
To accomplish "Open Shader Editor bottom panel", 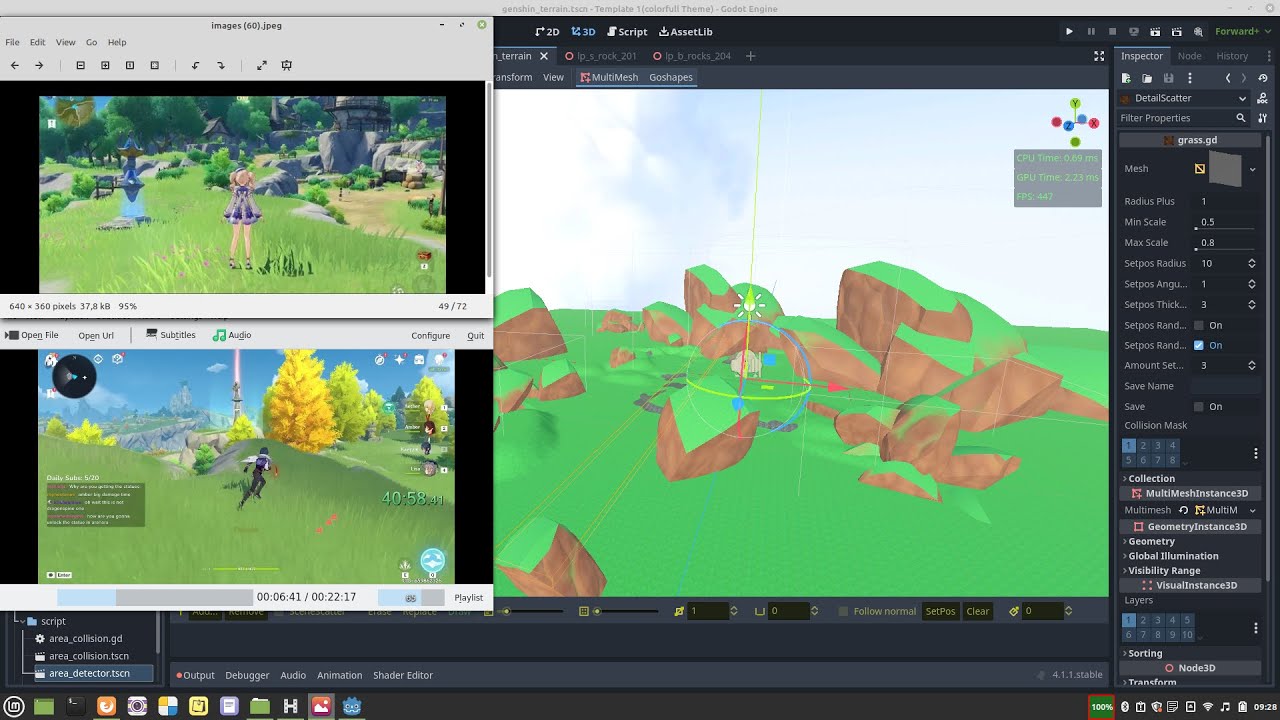I will [403, 675].
